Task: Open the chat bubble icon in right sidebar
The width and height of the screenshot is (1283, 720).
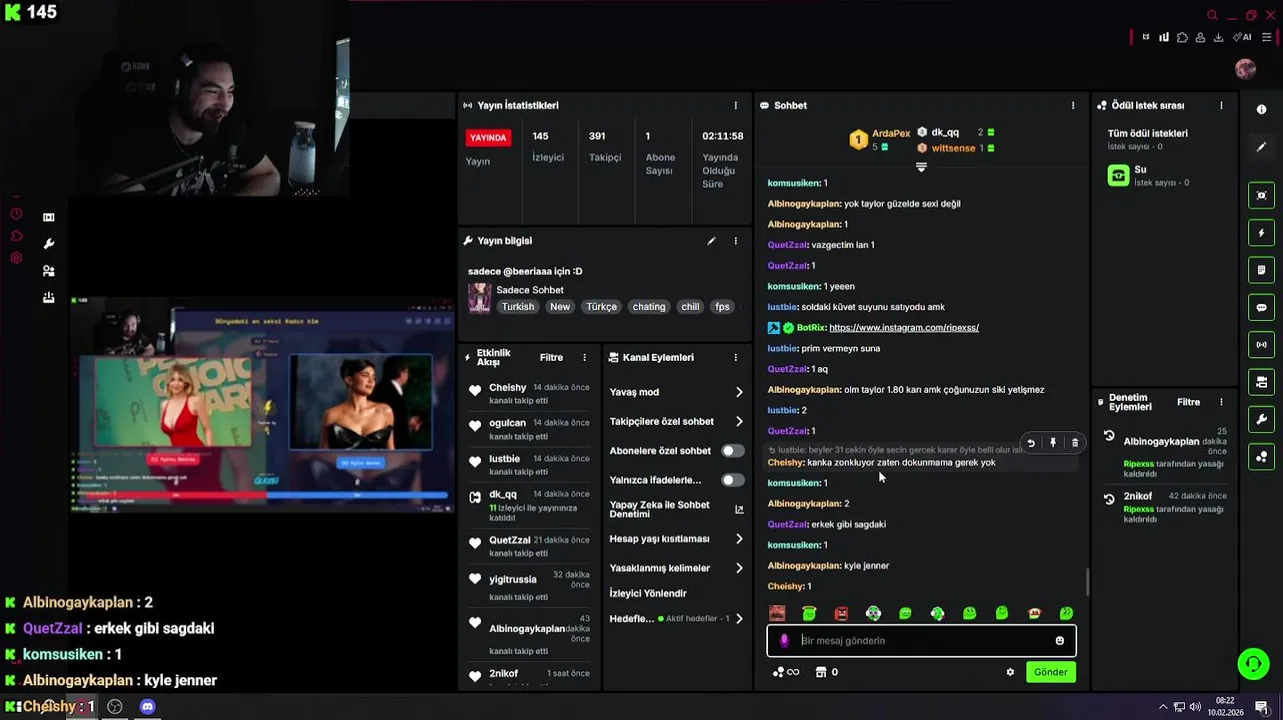Action: (x=1261, y=308)
